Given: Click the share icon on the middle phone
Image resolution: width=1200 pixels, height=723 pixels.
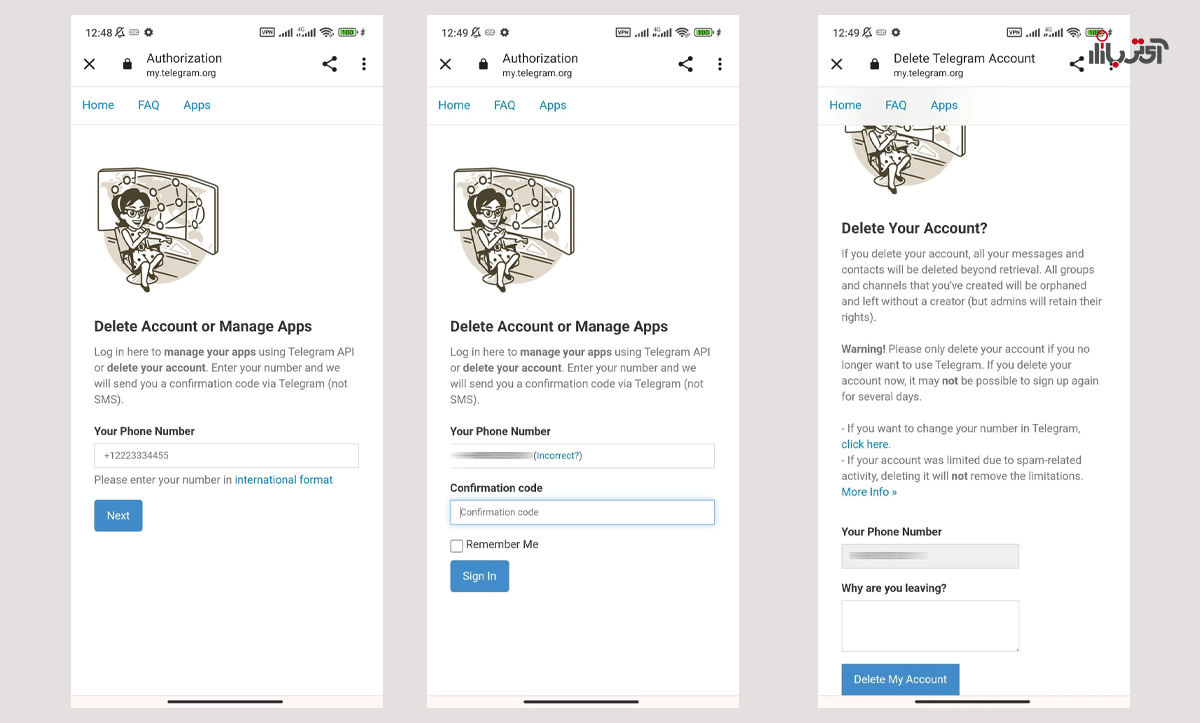Looking at the screenshot, I should click(685, 64).
